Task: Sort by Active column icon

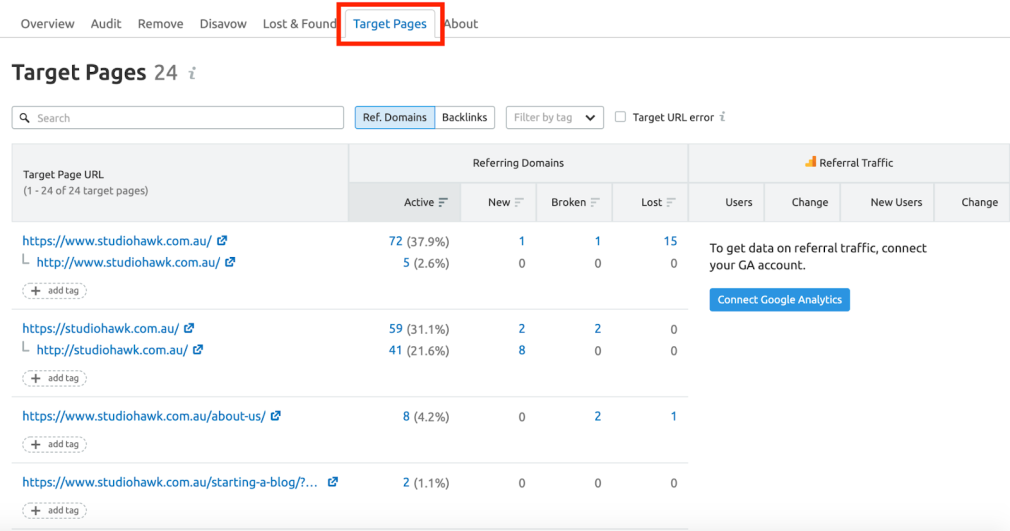Action: pos(443,202)
